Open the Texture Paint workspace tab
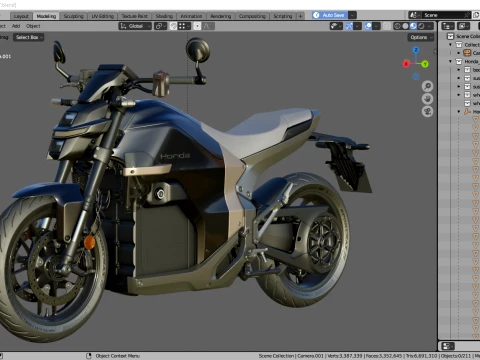 click(x=135, y=16)
